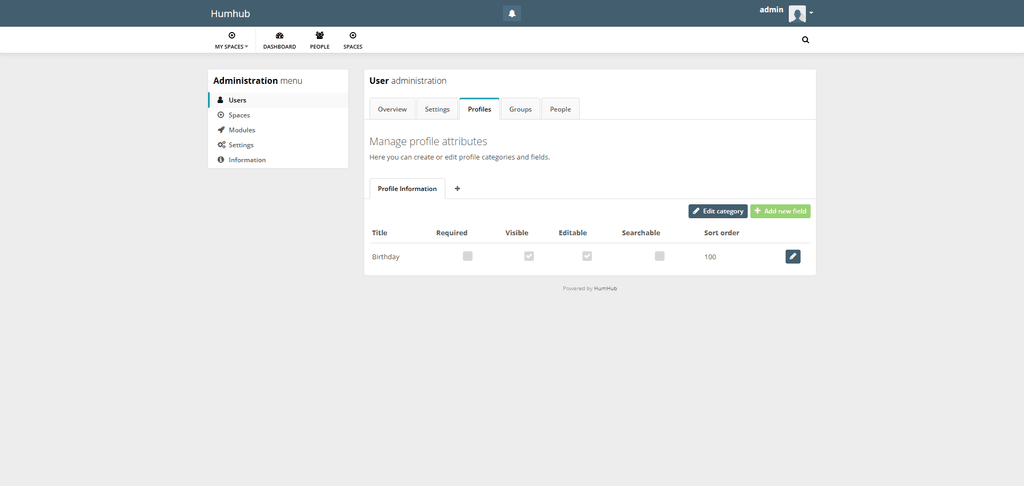Expand the admin account dropdown arrow
This screenshot has width=1024, height=486.
(811, 13)
